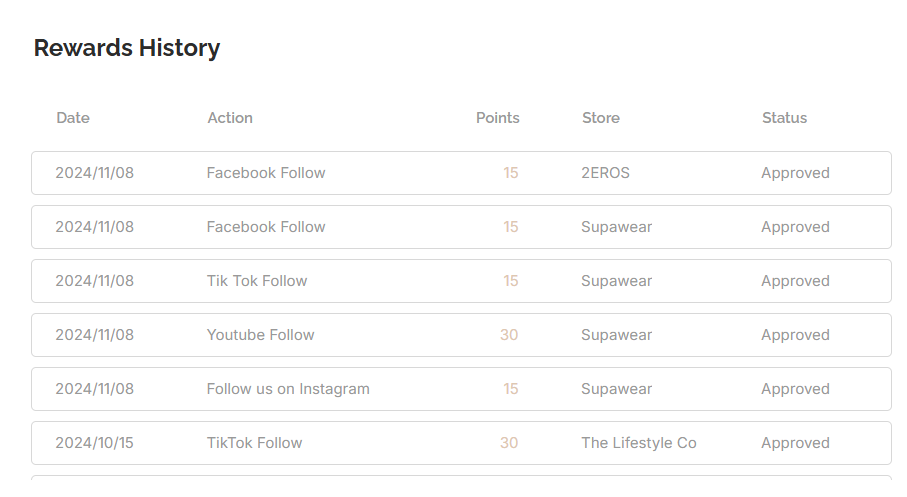This screenshot has height=497, width=907.
Task: Click the 30 points value for Youtube Follow
Action: pos(509,334)
